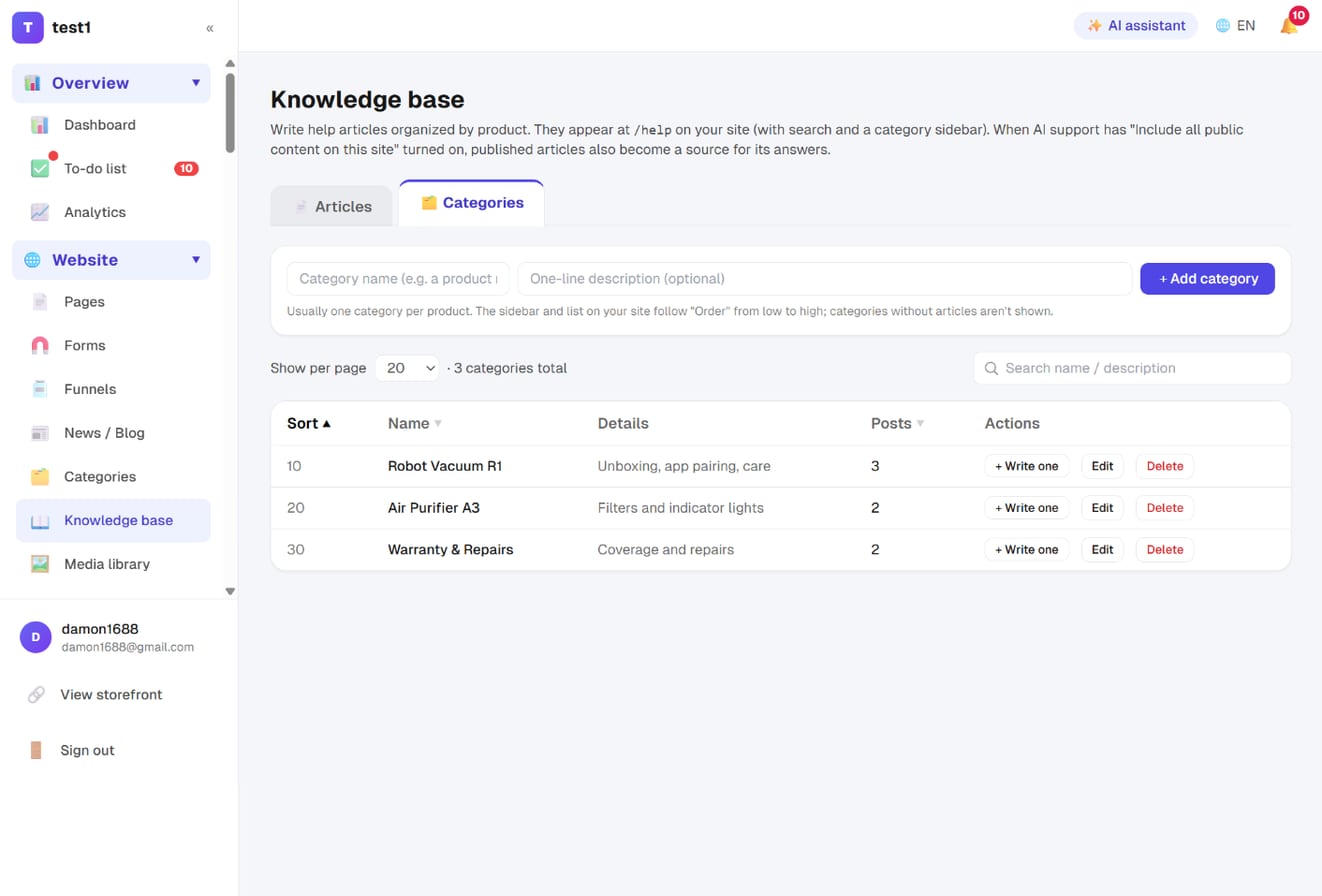Write an article for Air Purifier A3
The height and width of the screenshot is (896, 1322).
click(1027, 508)
